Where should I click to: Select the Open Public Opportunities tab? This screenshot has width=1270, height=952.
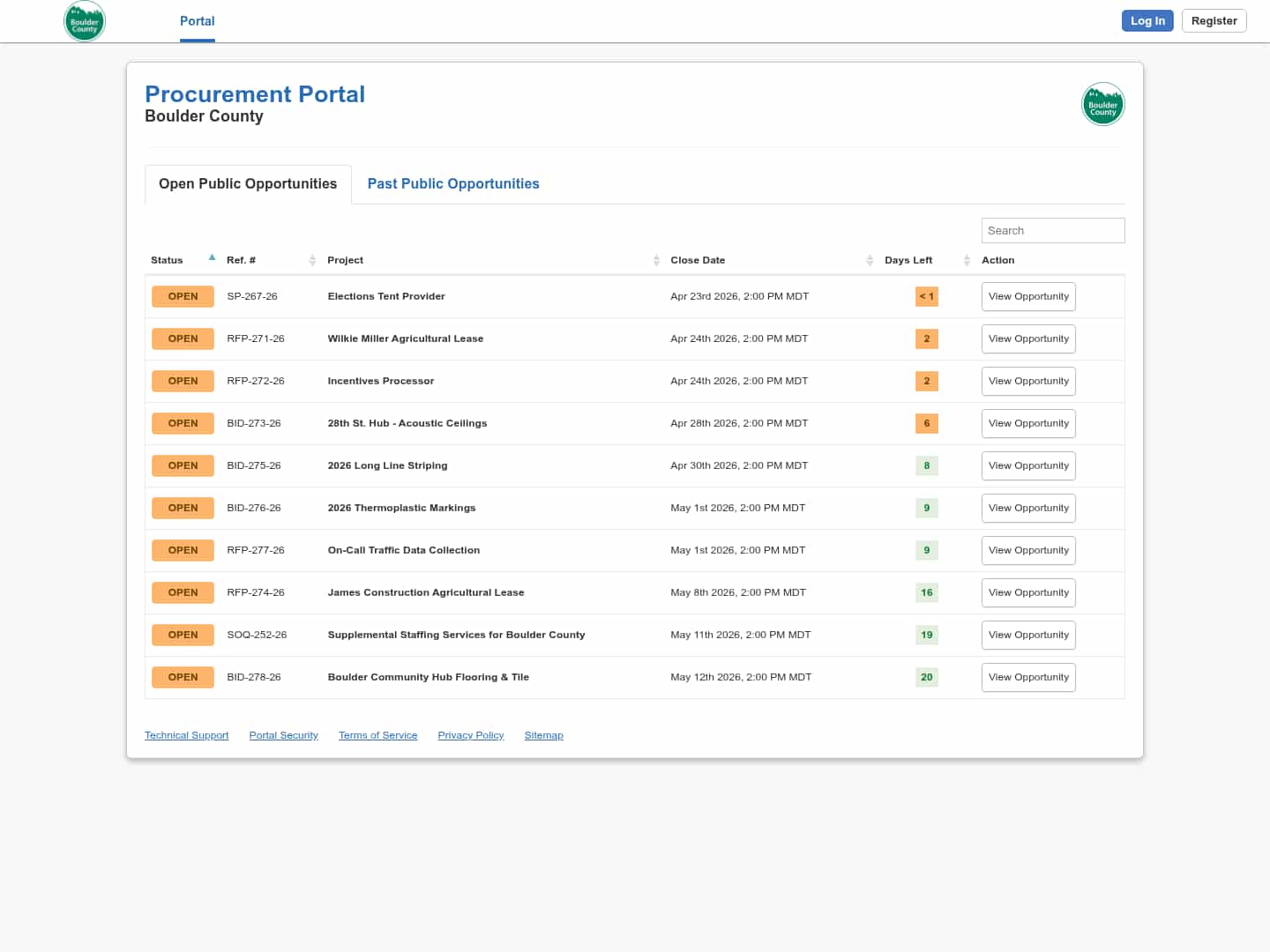(248, 184)
